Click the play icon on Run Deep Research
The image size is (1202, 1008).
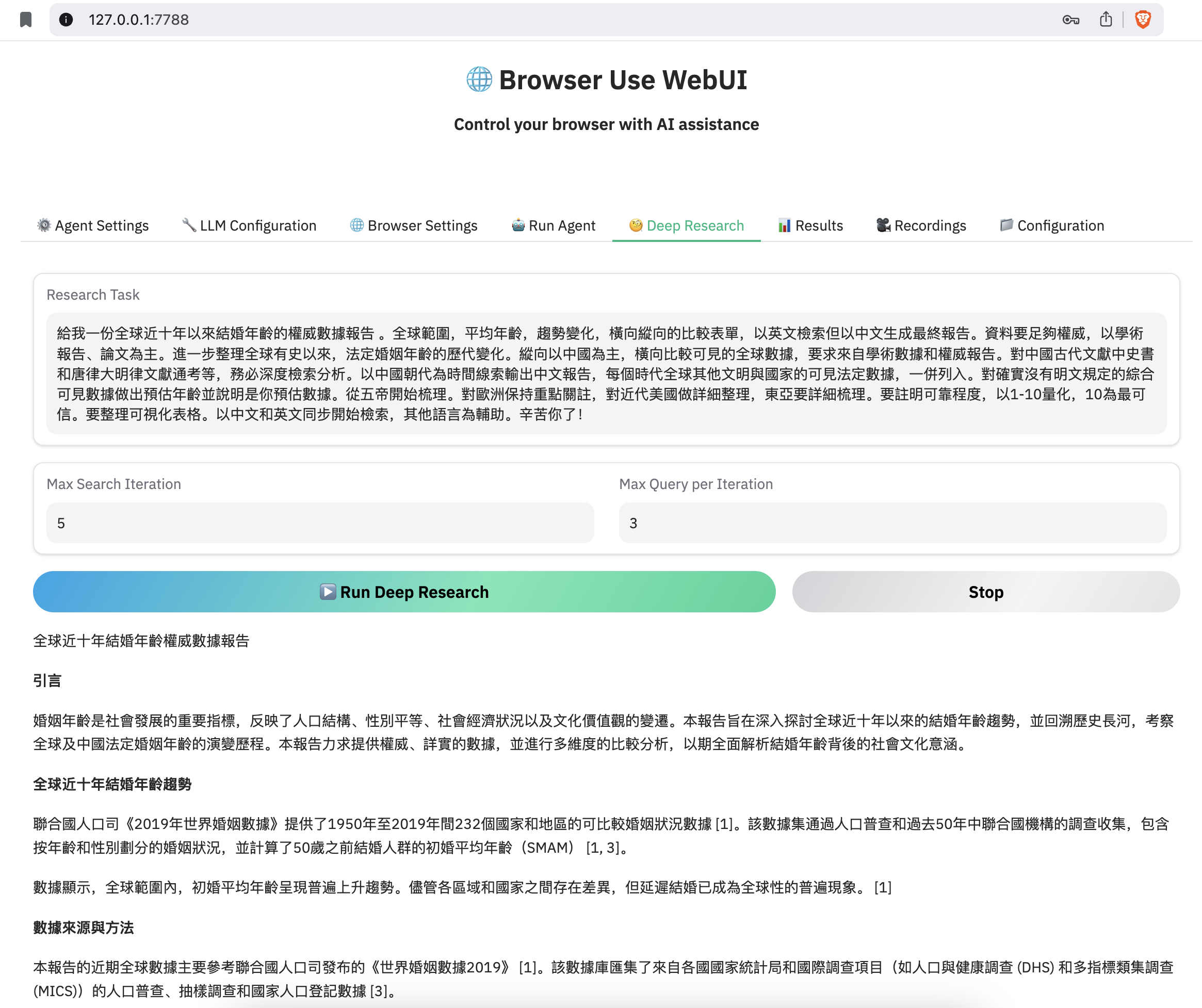point(328,591)
